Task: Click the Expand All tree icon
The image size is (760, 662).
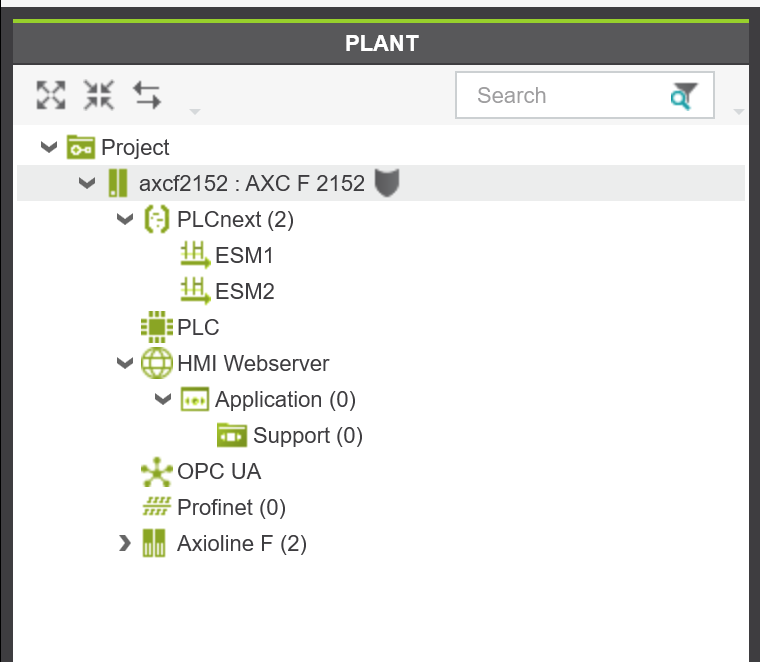Action: [51, 95]
